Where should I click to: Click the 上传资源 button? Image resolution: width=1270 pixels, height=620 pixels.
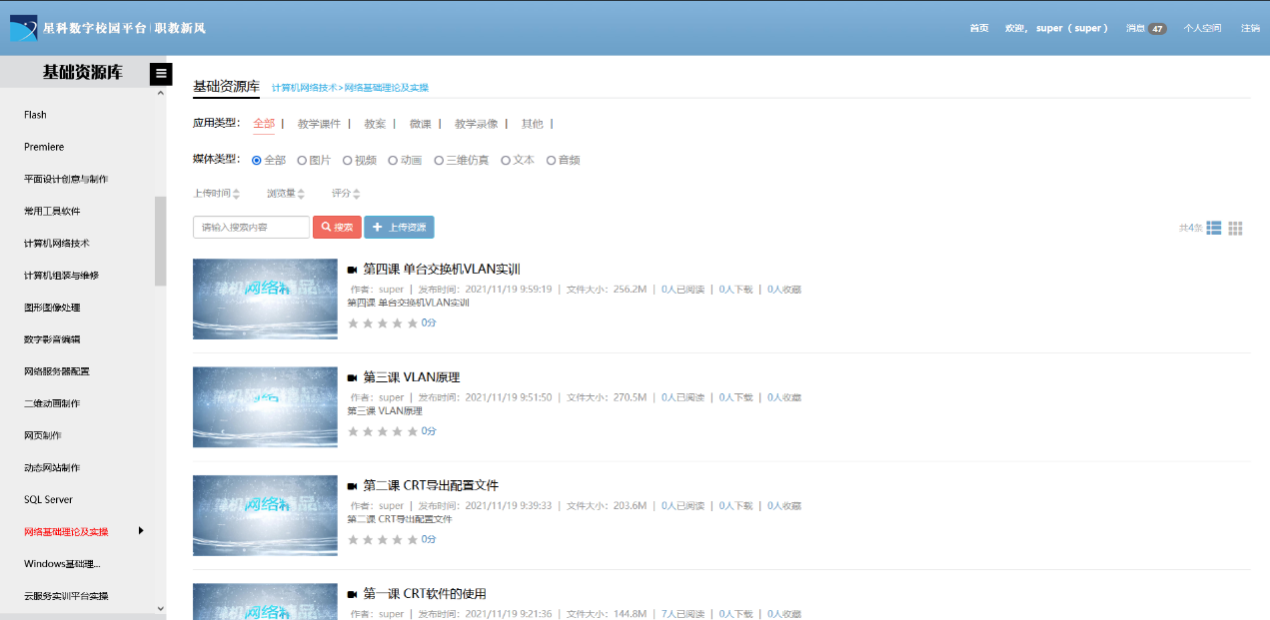click(399, 227)
